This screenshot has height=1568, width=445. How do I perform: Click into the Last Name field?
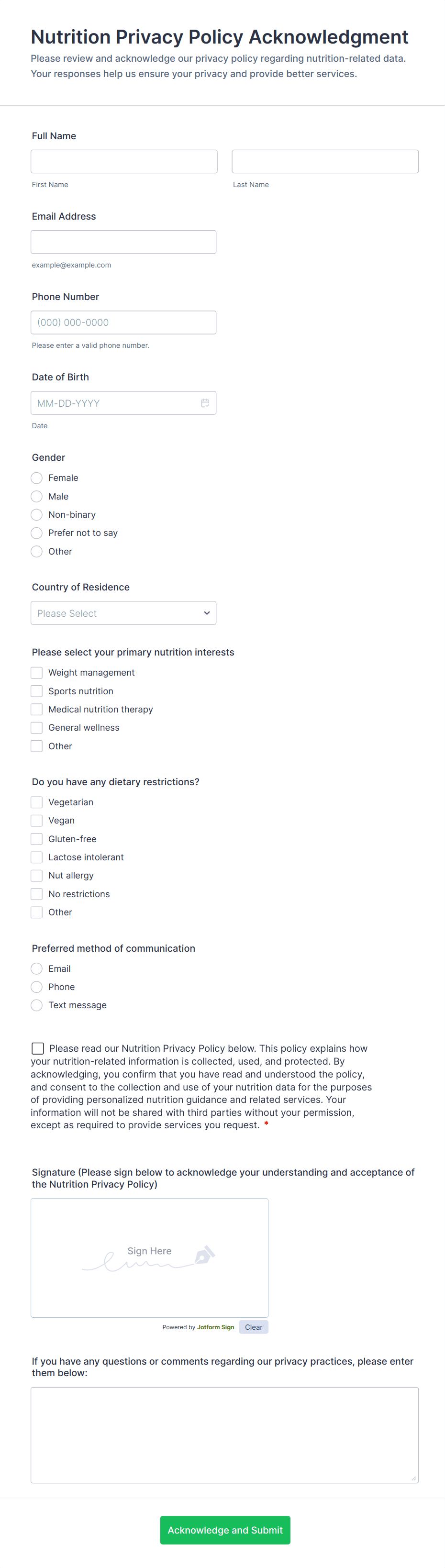325,161
